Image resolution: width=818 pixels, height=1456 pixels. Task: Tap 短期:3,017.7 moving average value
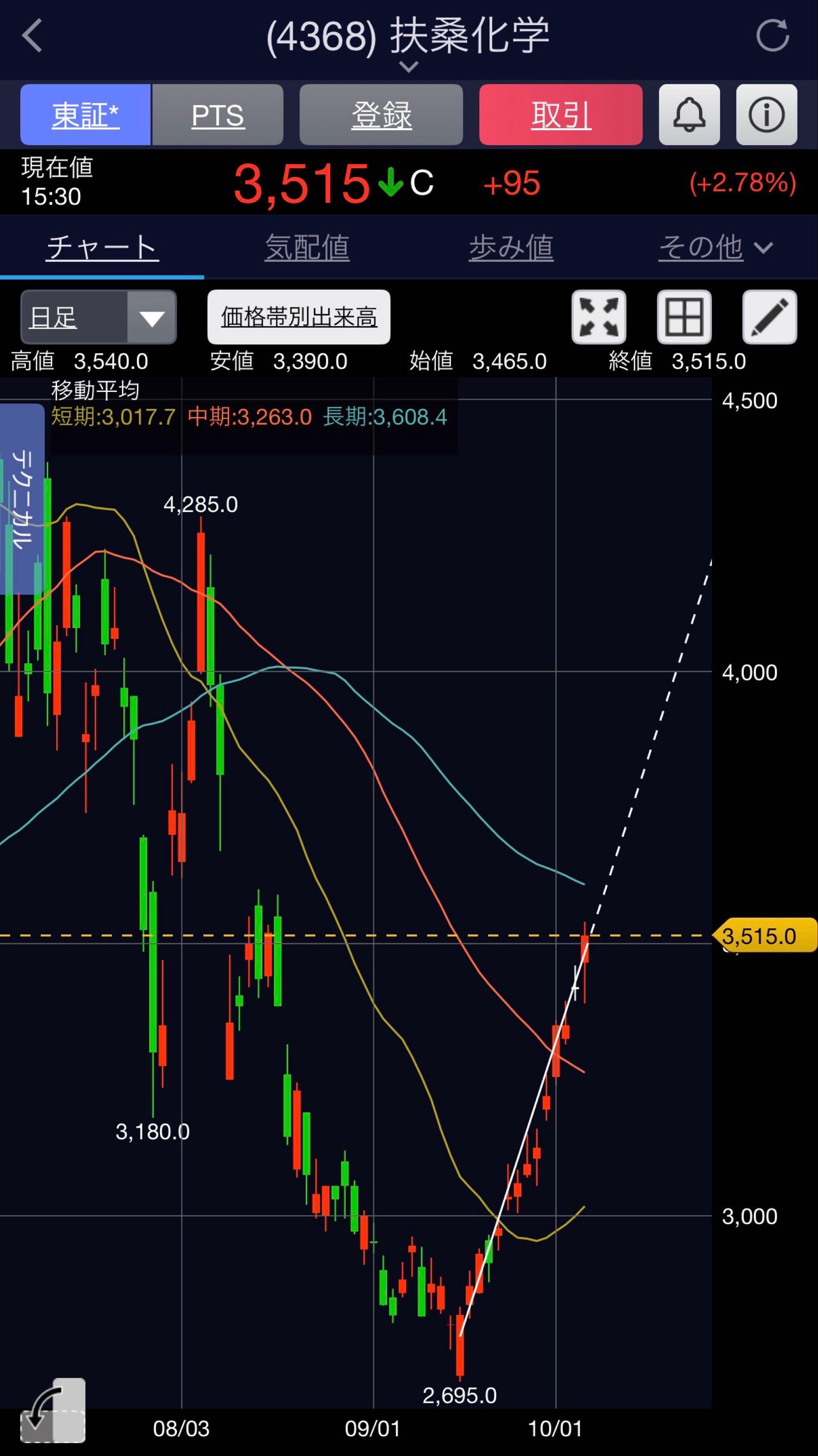113,417
